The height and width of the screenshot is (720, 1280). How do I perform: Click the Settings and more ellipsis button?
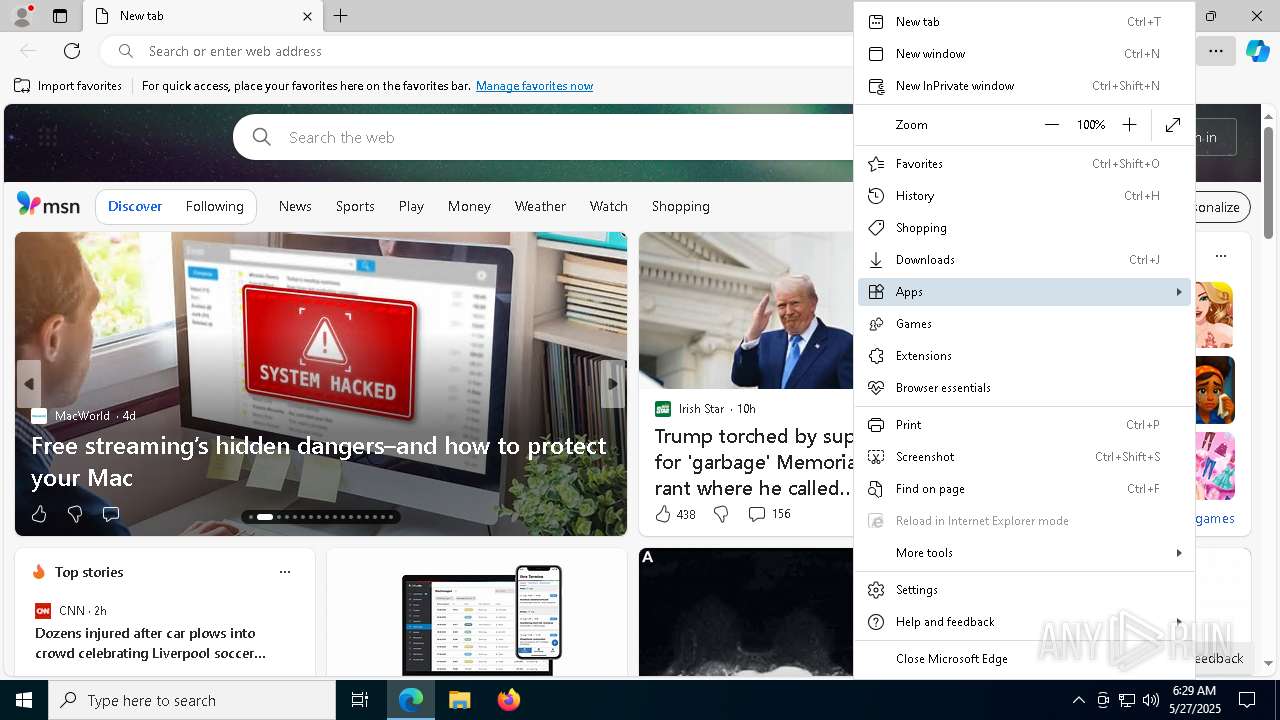click(1216, 51)
